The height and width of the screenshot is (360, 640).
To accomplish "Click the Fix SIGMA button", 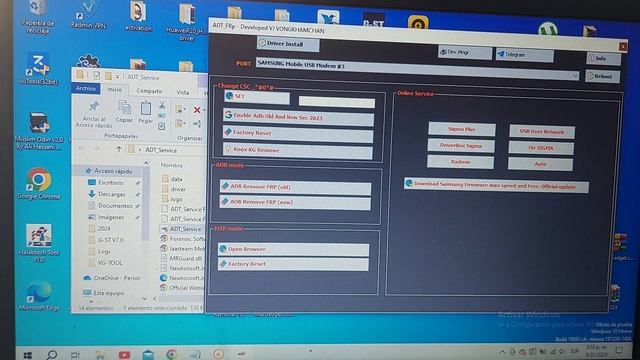I will 541,148.
